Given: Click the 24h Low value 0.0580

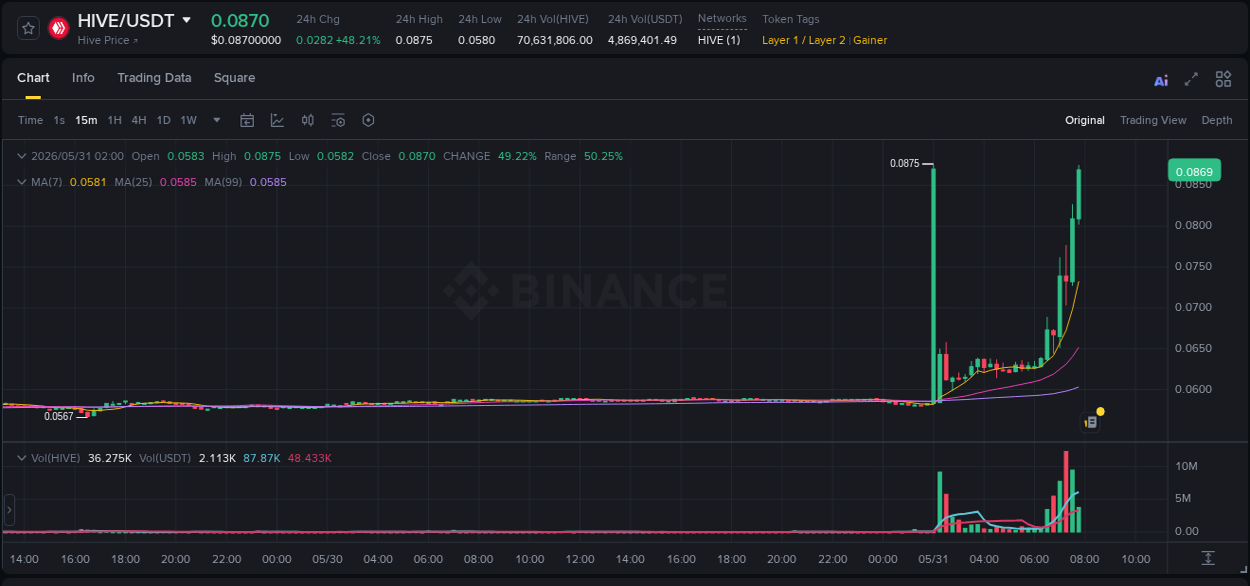Looking at the screenshot, I should point(476,40).
